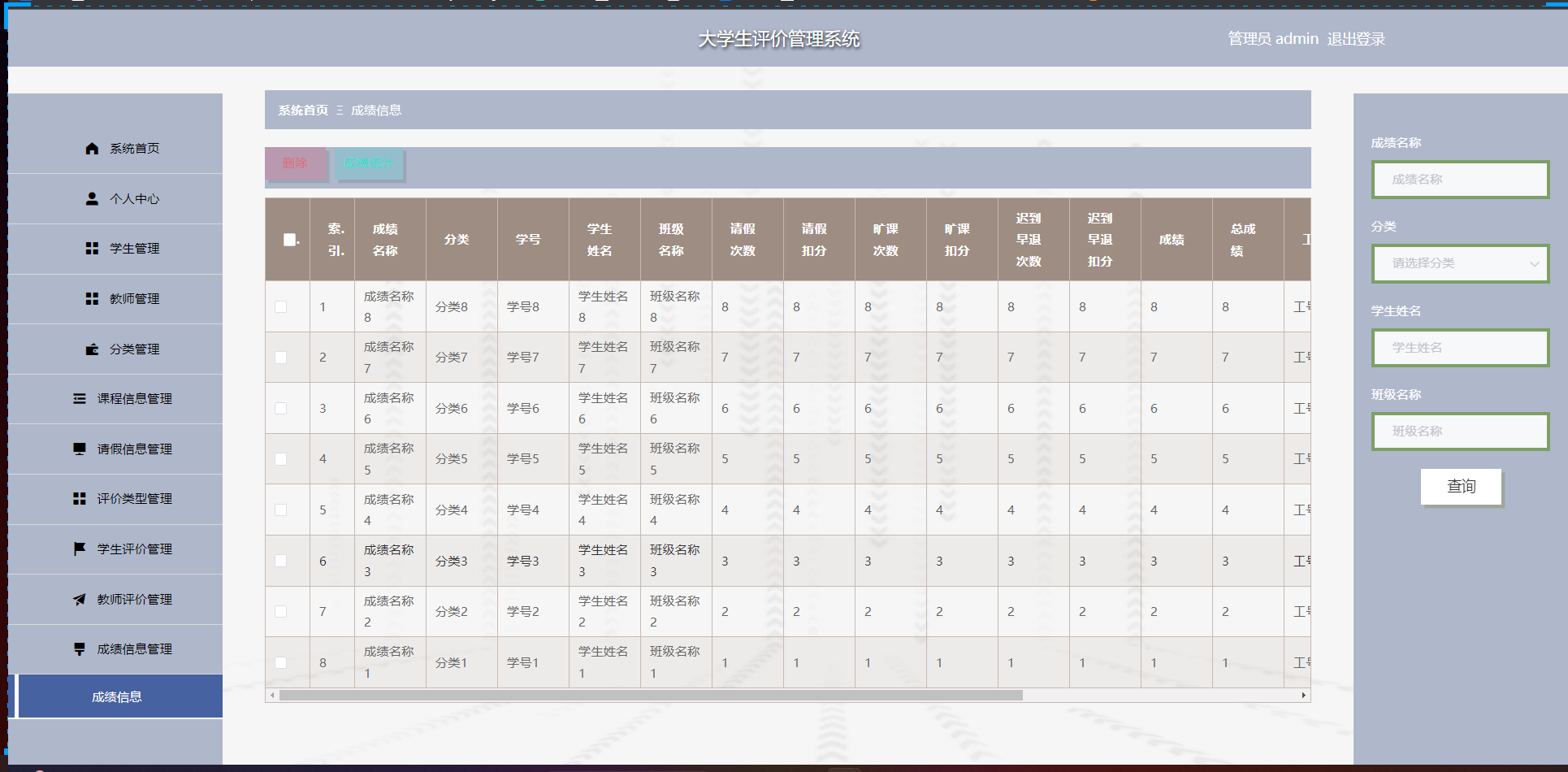Screen dimensions: 1568x772
Task: Click the 教师管理 grid icon
Action: coord(92,299)
